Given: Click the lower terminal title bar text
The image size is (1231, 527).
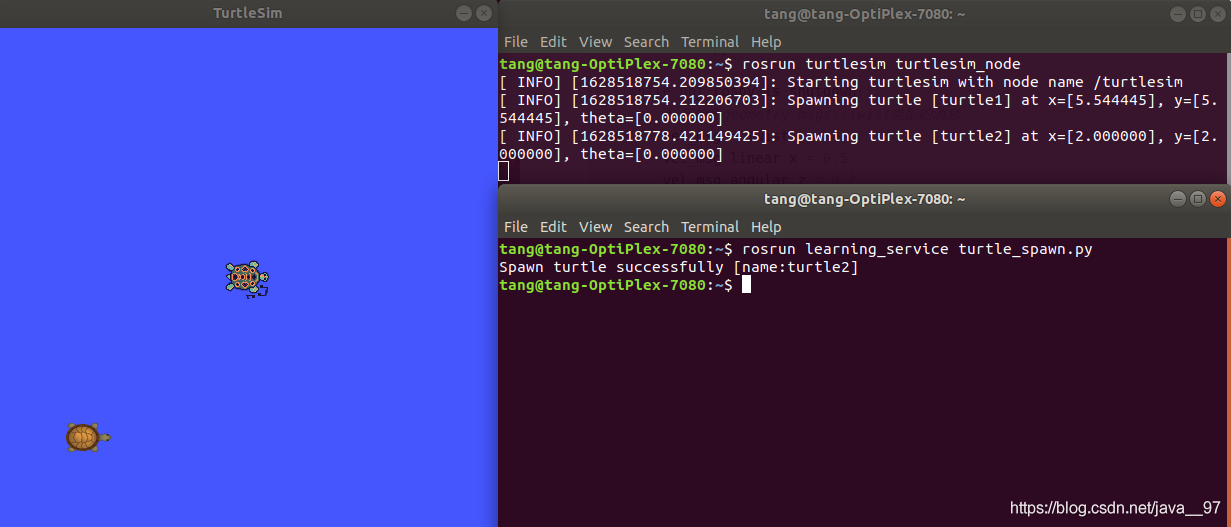Looking at the screenshot, I should pos(865,199).
